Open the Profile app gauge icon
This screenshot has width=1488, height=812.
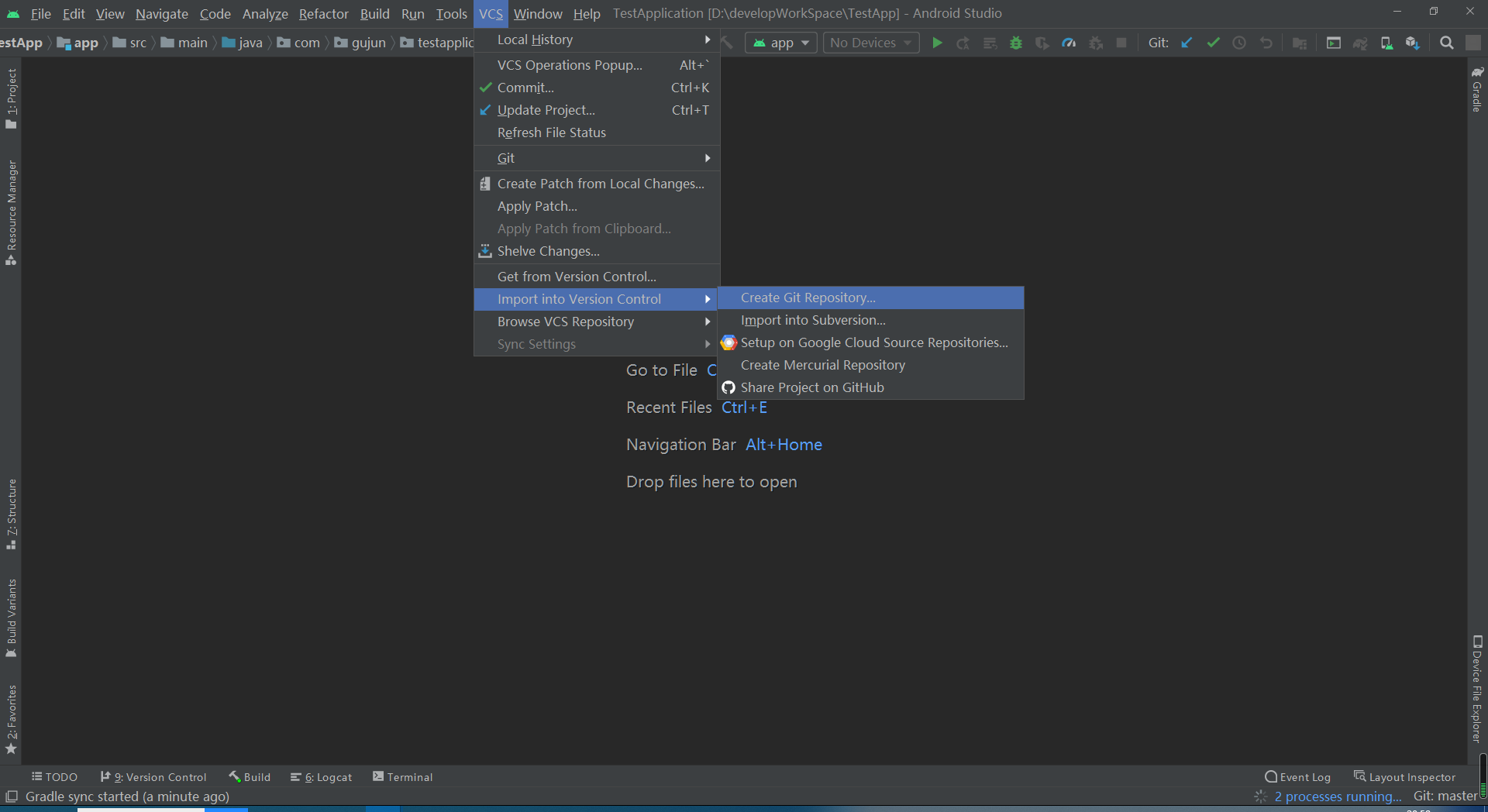[1069, 43]
